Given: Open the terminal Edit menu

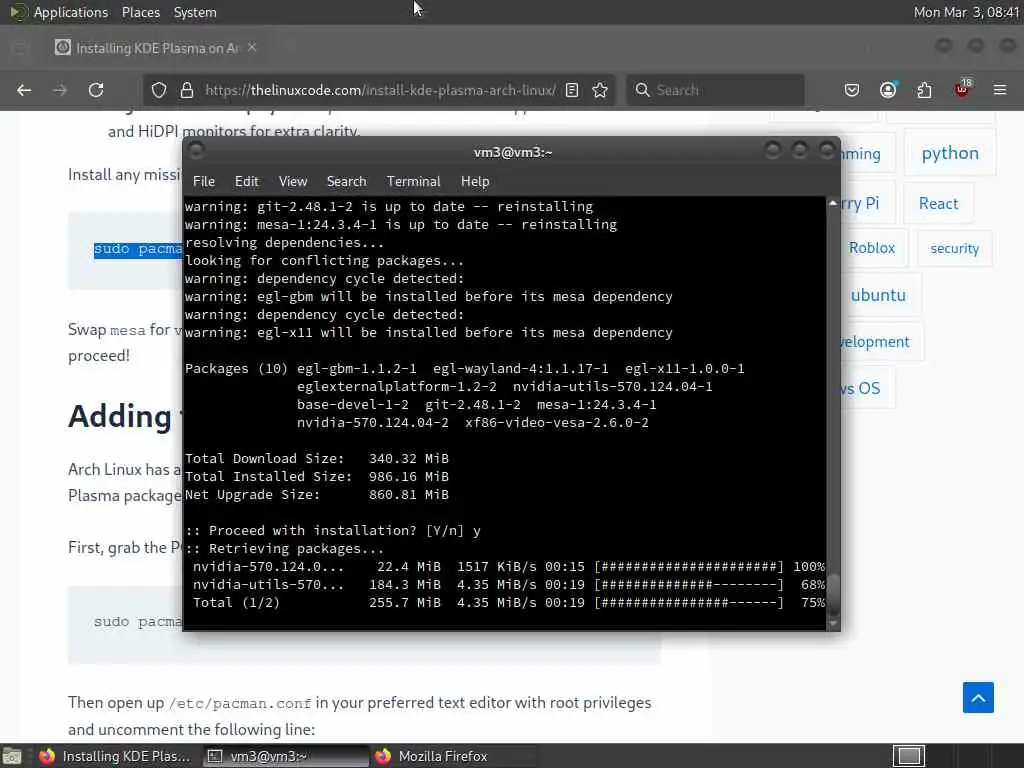Looking at the screenshot, I should pyautogui.click(x=247, y=182).
